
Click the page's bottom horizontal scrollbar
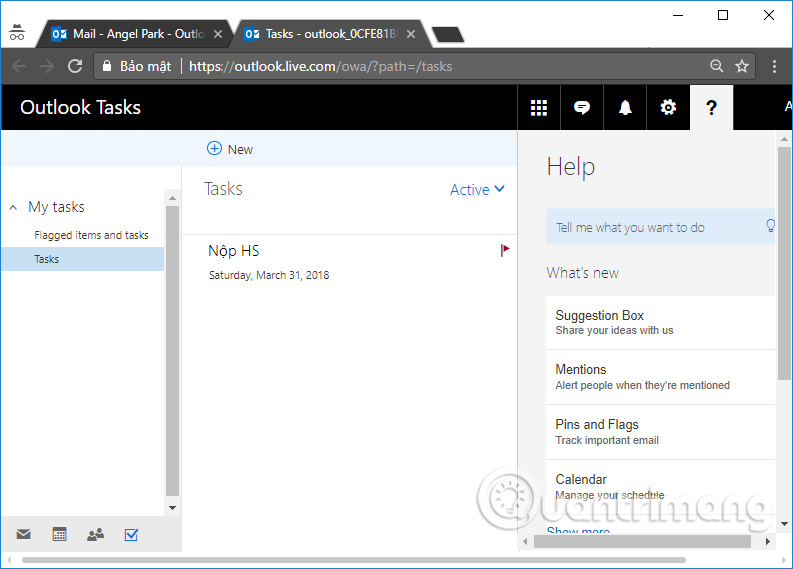[x=354, y=560]
